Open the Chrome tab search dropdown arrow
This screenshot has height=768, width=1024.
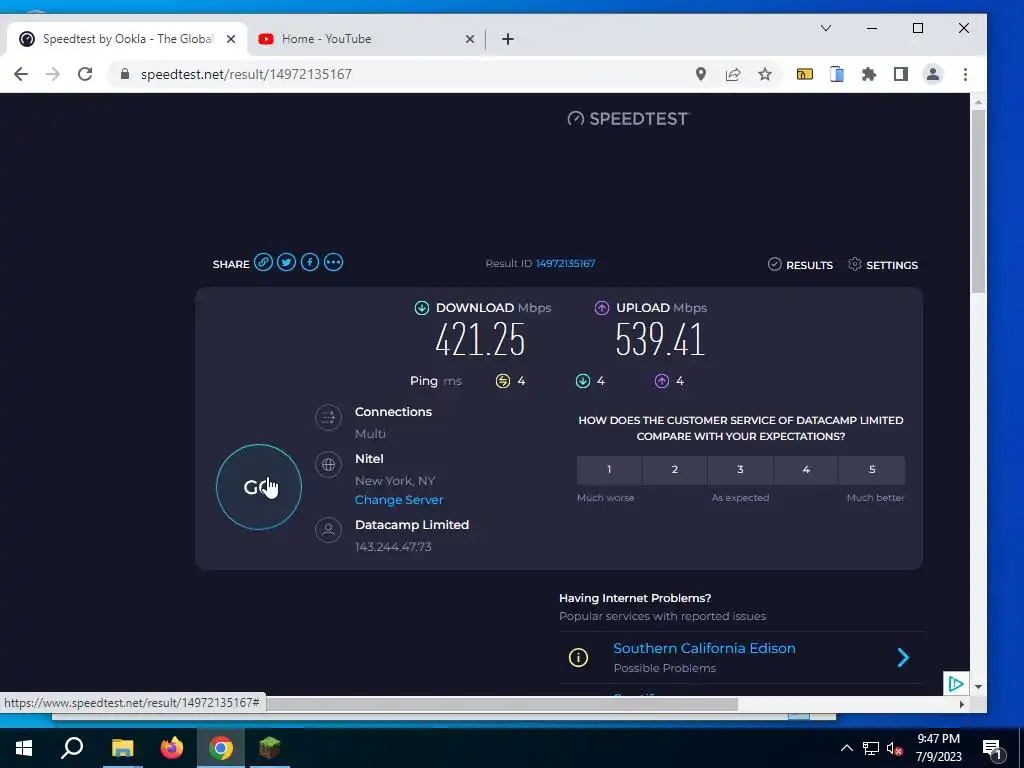click(825, 28)
